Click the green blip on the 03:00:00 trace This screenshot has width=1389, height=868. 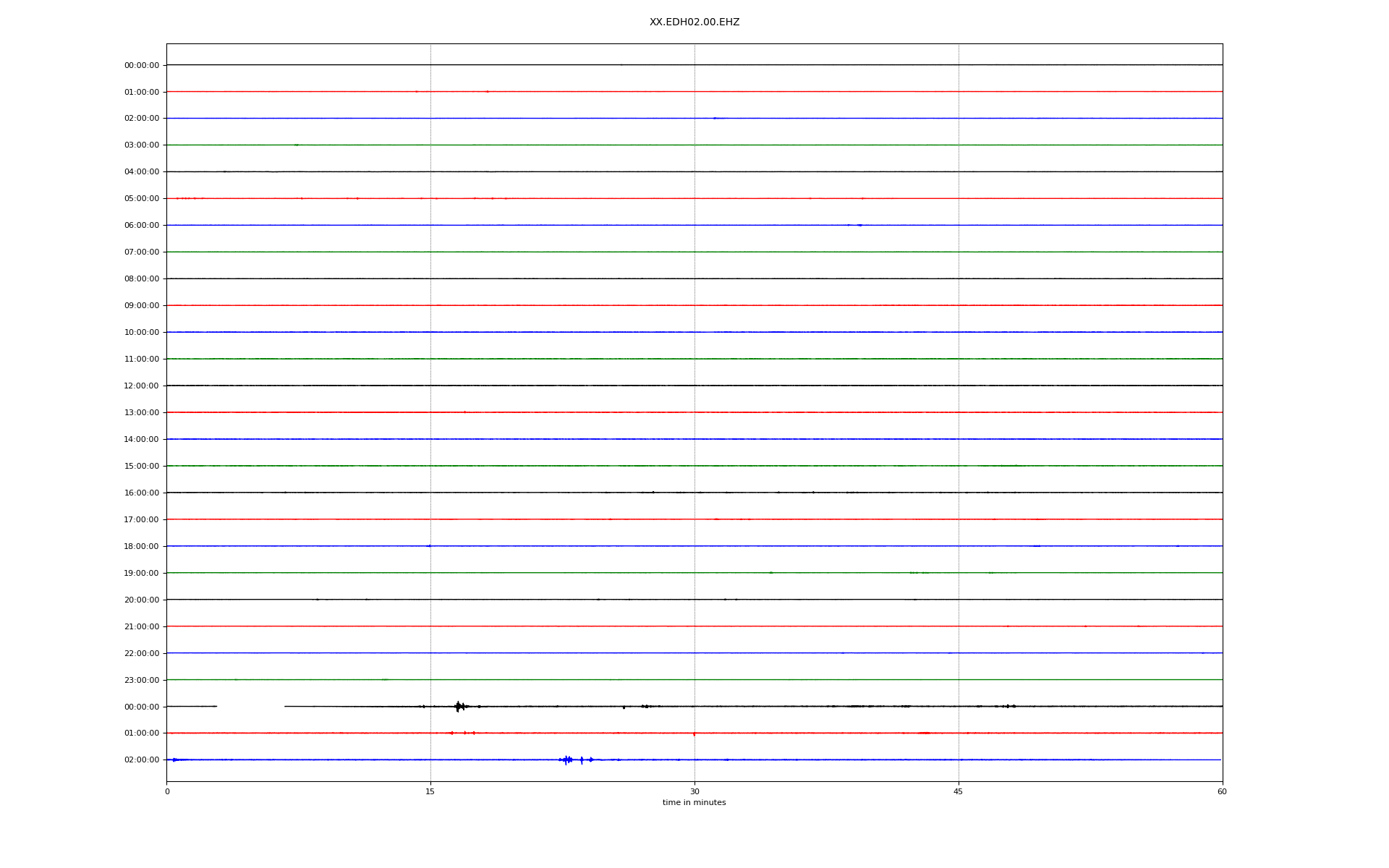click(296, 145)
